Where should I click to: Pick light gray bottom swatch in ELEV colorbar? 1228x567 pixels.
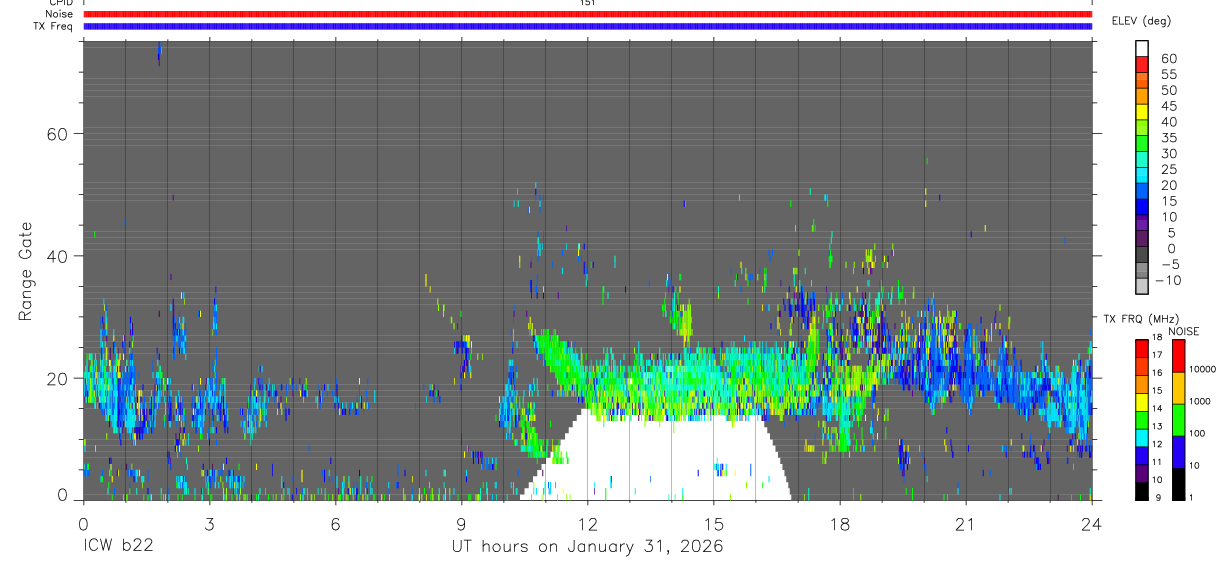(1142, 286)
